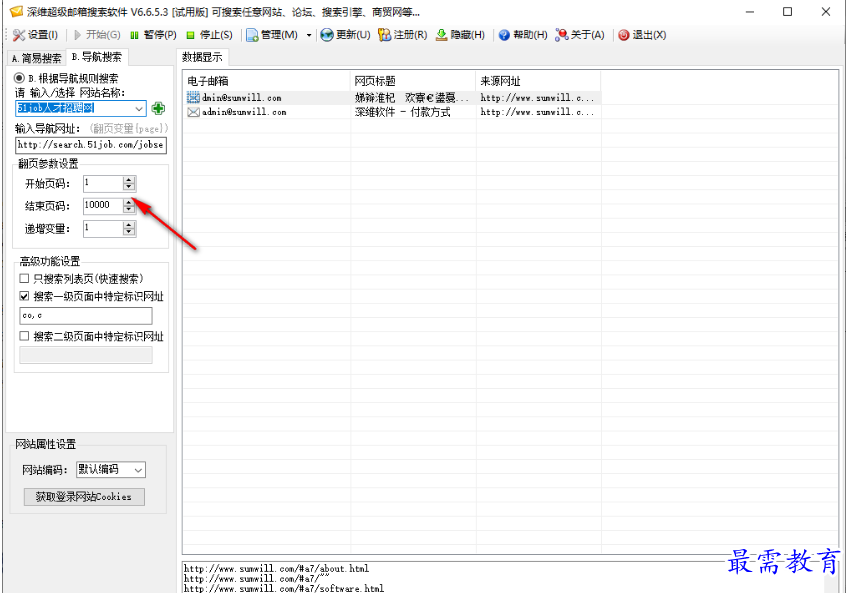Click the envelope icon beside admin@sunwill.com

(x=193, y=112)
